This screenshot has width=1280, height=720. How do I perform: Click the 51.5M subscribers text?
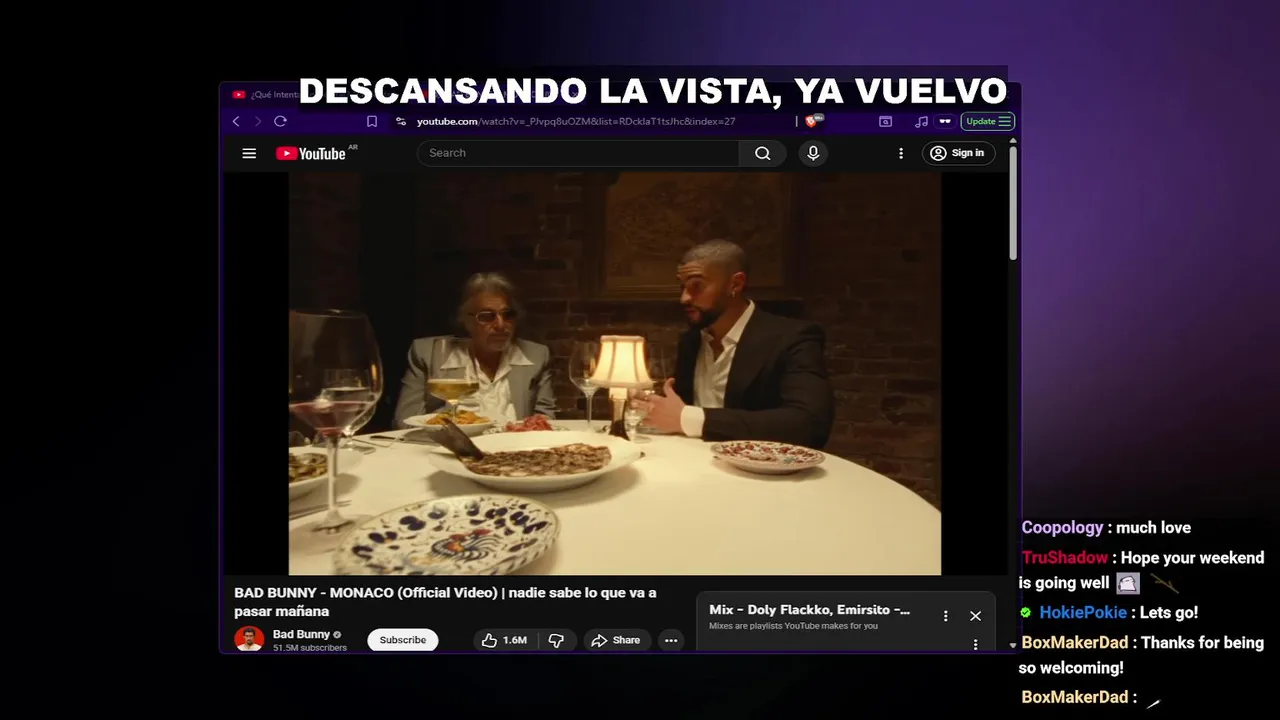[310, 648]
